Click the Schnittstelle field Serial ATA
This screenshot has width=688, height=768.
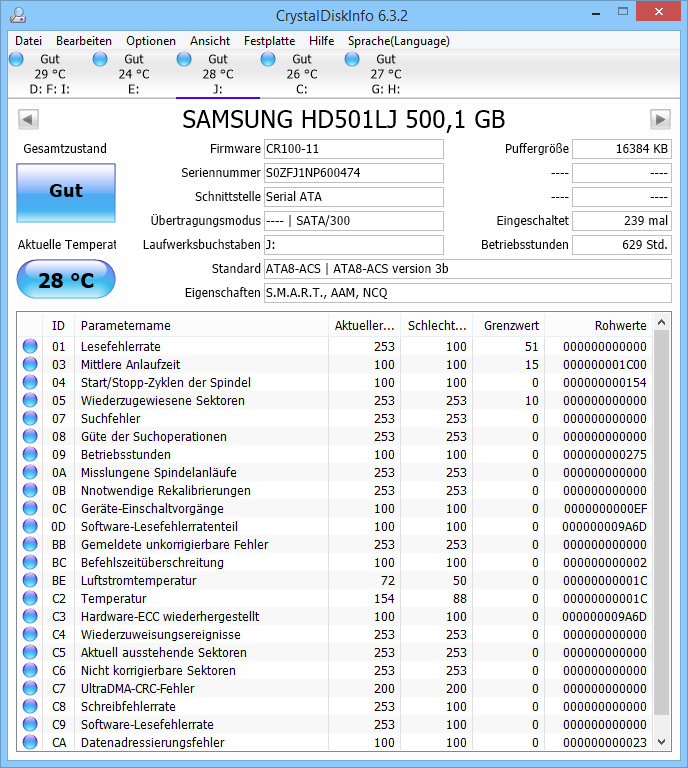click(x=354, y=197)
